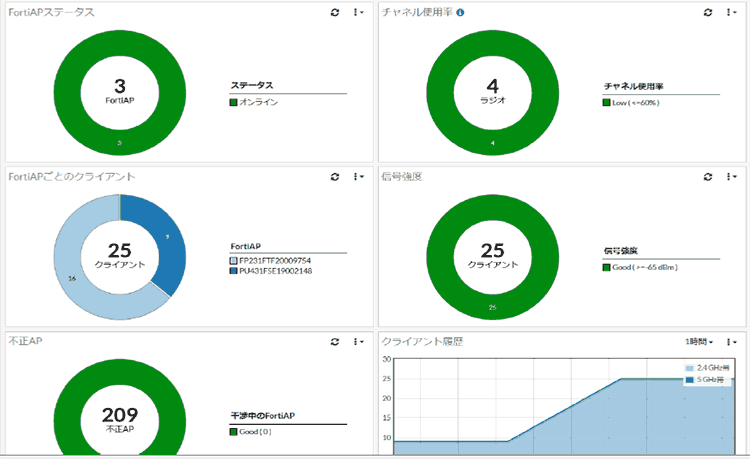Click the PU431F5E19002148 legend label
The width and height of the screenshot is (750, 459).
coord(276,271)
